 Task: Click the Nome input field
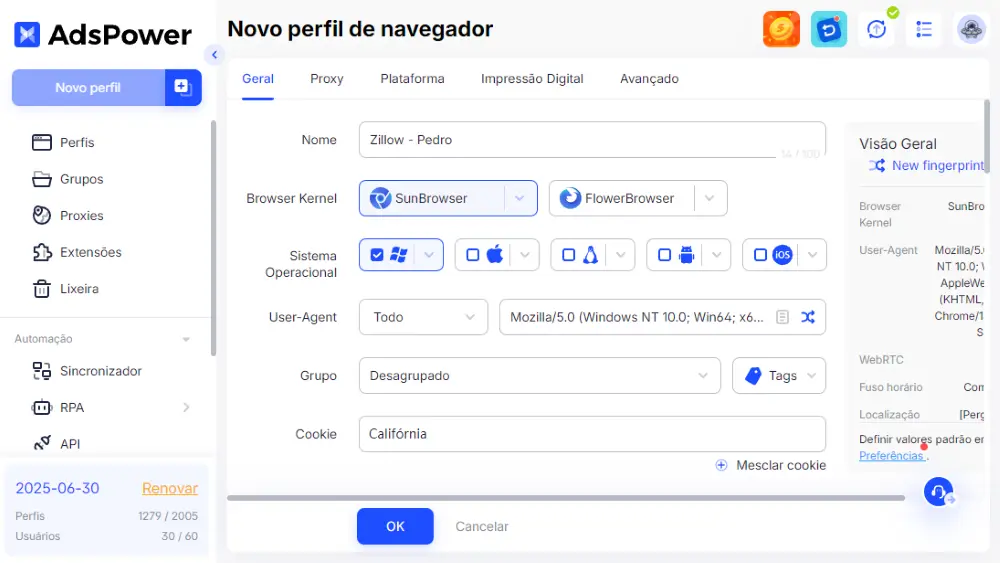(x=592, y=140)
